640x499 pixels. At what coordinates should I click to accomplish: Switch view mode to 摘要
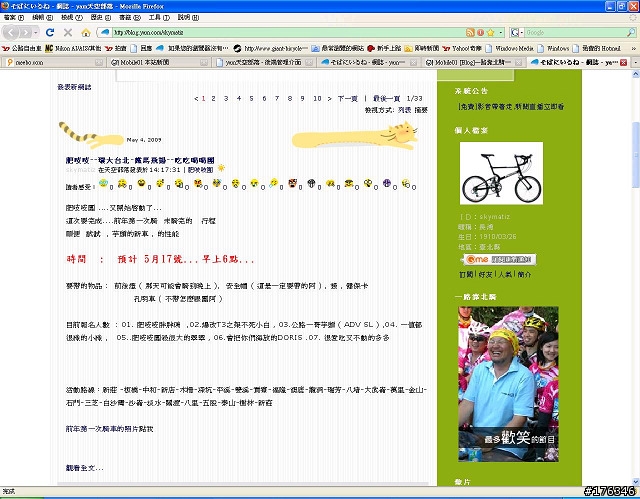[x=421, y=110]
